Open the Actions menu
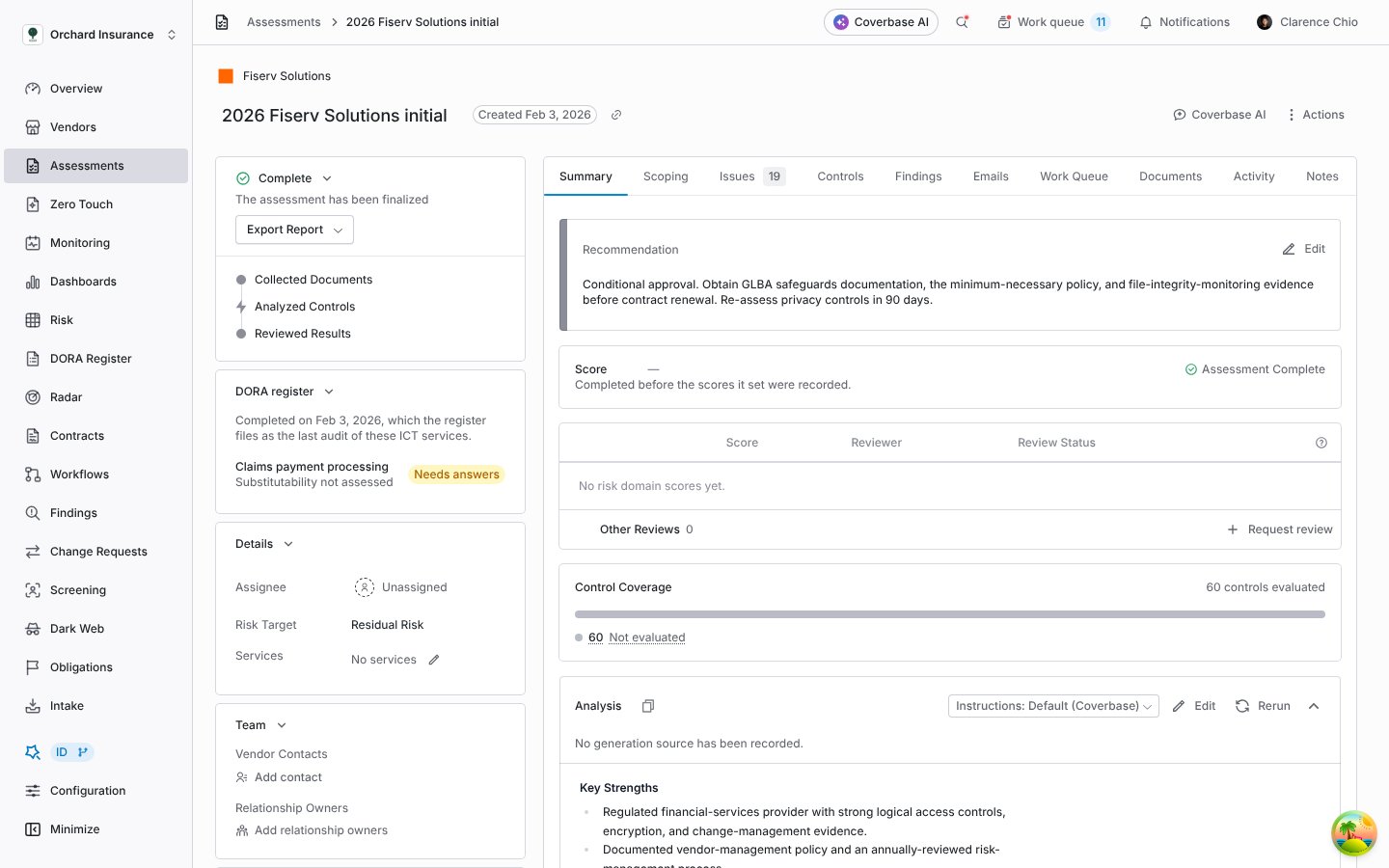This screenshot has width=1389, height=868. coord(1315,115)
